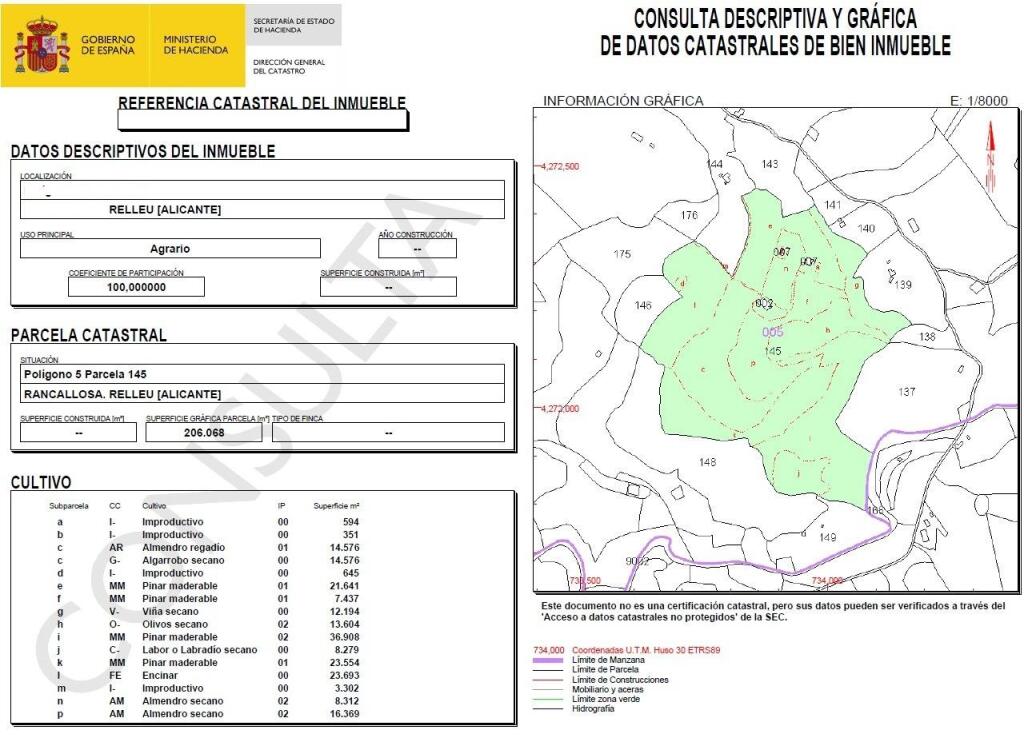The image size is (1024, 746).
Task: Click the E: 1/8000 scale label
Action: tap(978, 101)
